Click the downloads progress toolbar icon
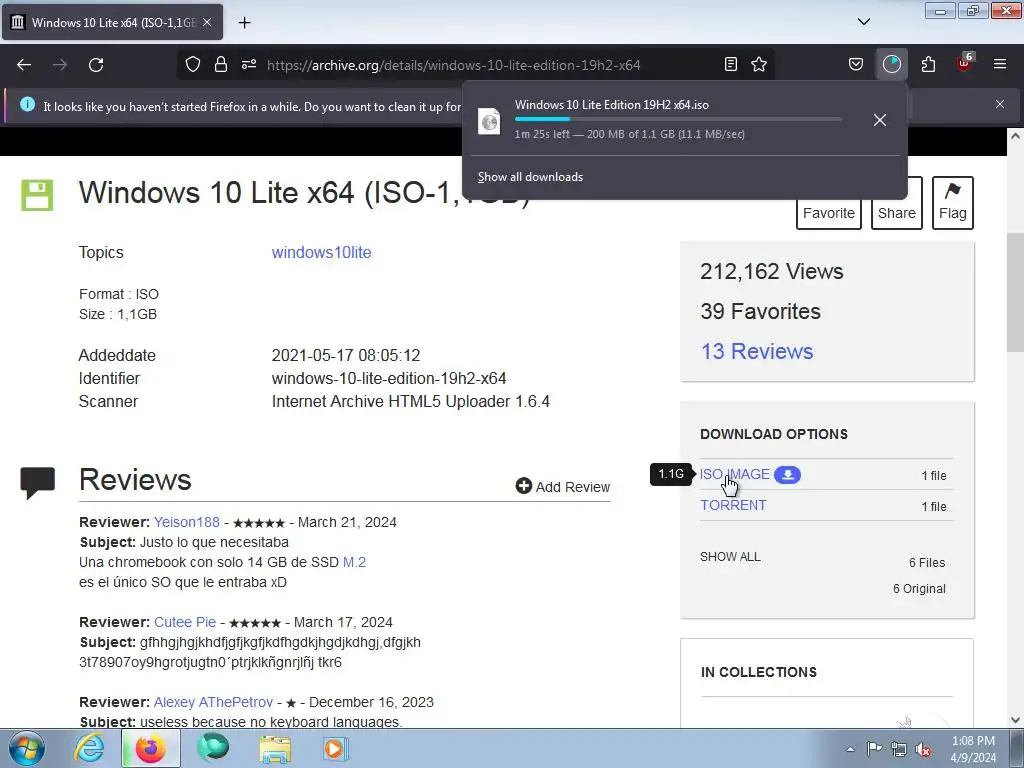1024x768 pixels. tap(891, 64)
